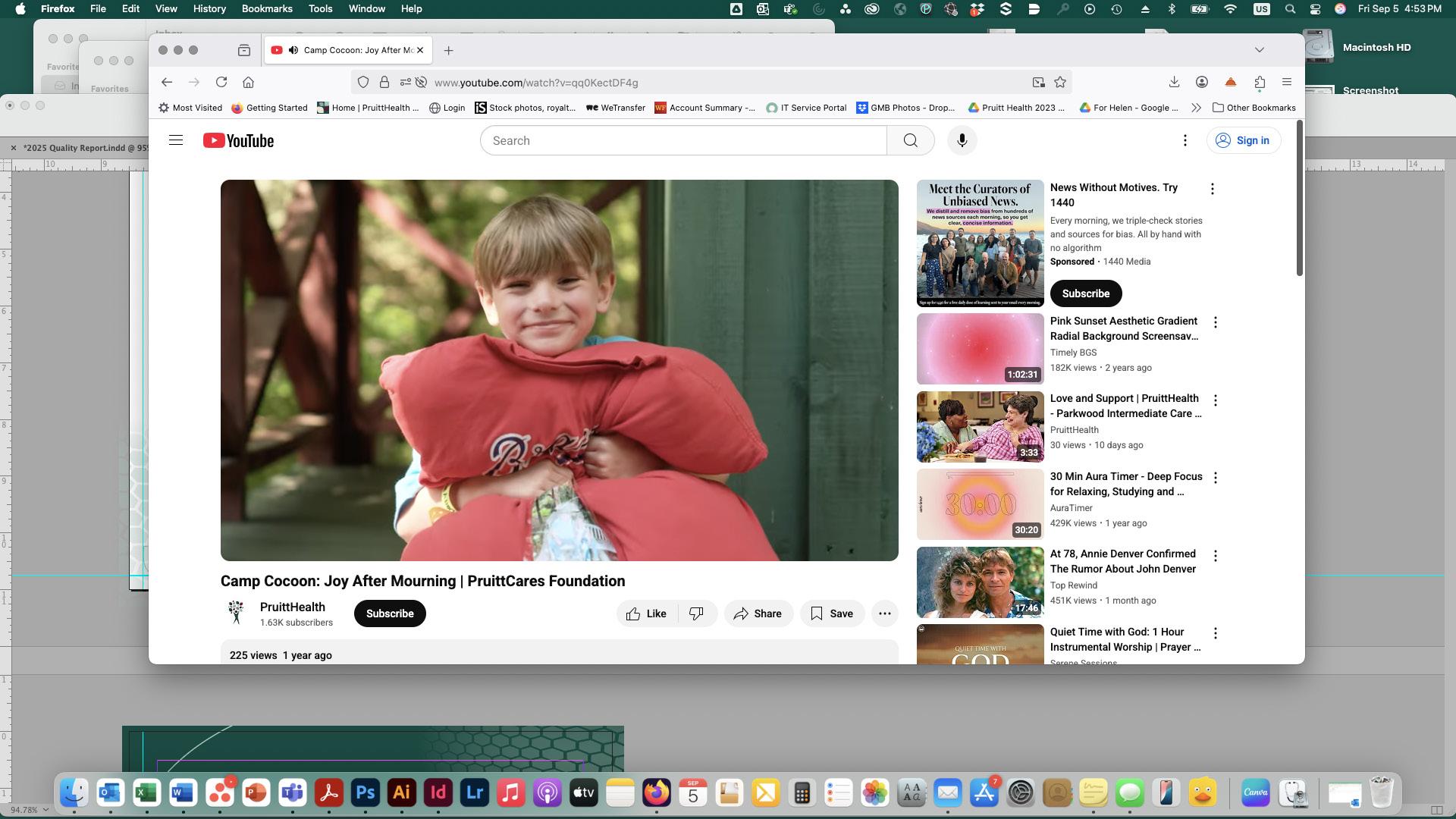The height and width of the screenshot is (819, 1456).
Task: Expand the list all tabs arrow
Action: pyautogui.click(x=1260, y=50)
